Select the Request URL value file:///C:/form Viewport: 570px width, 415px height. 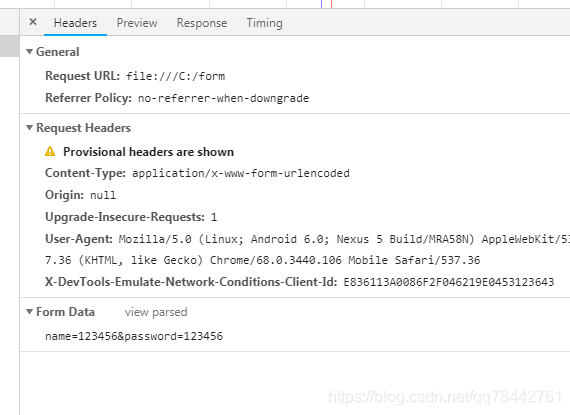click(x=176, y=76)
